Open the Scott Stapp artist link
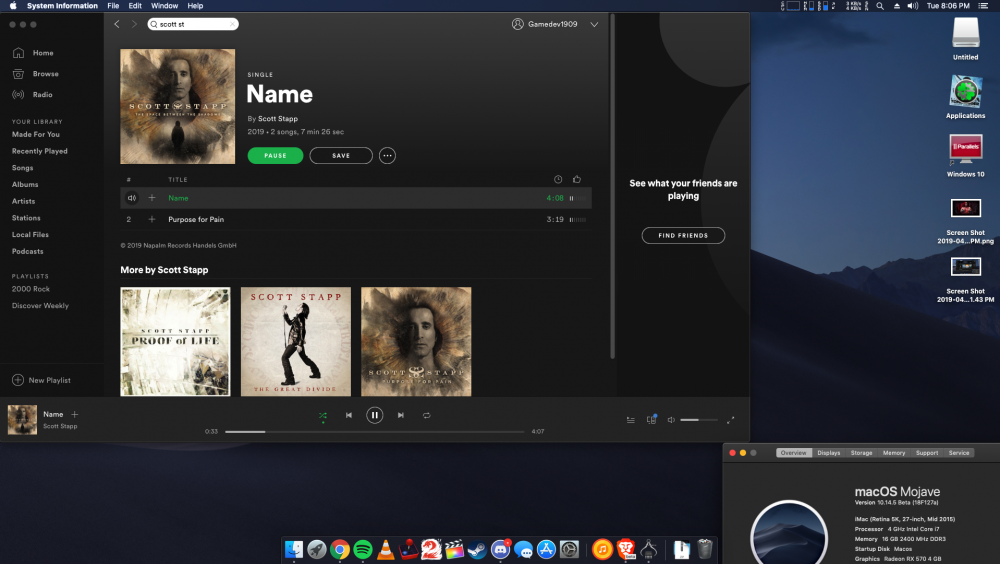 (278, 119)
